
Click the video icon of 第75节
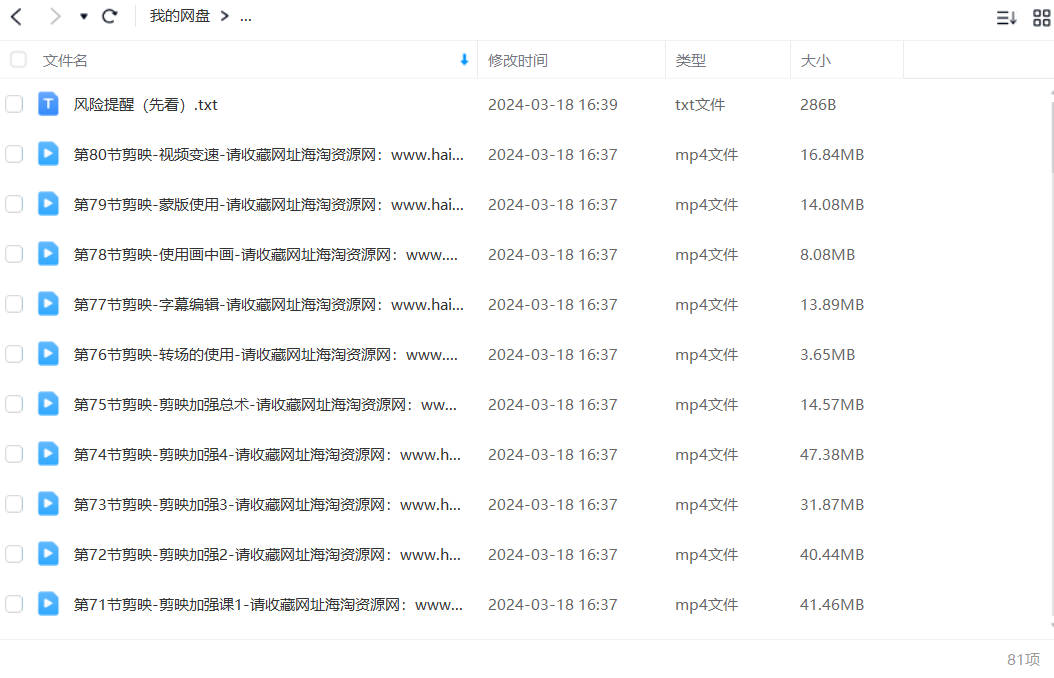(x=48, y=404)
